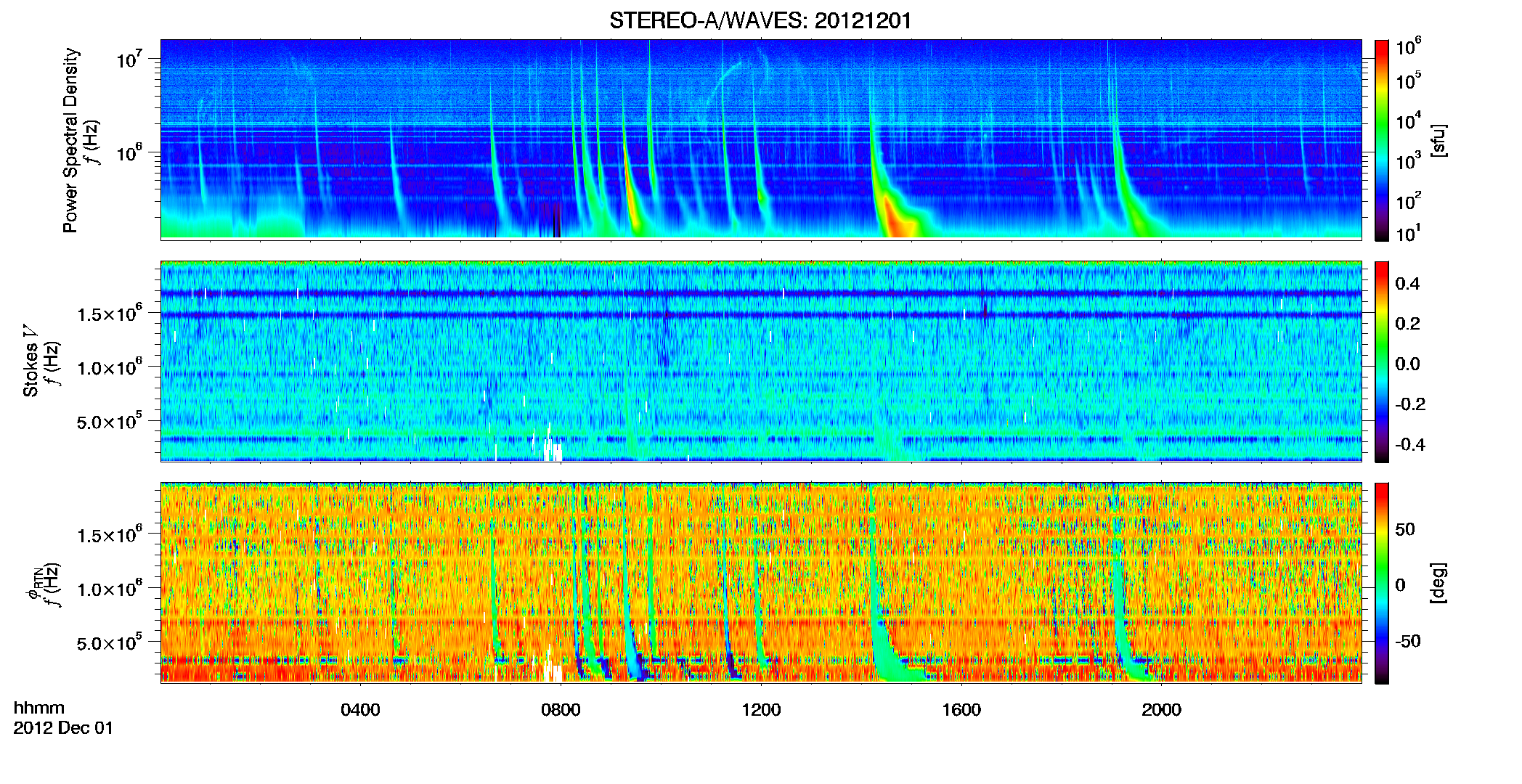Click the top panel power spectral density colorbar

1382,140
